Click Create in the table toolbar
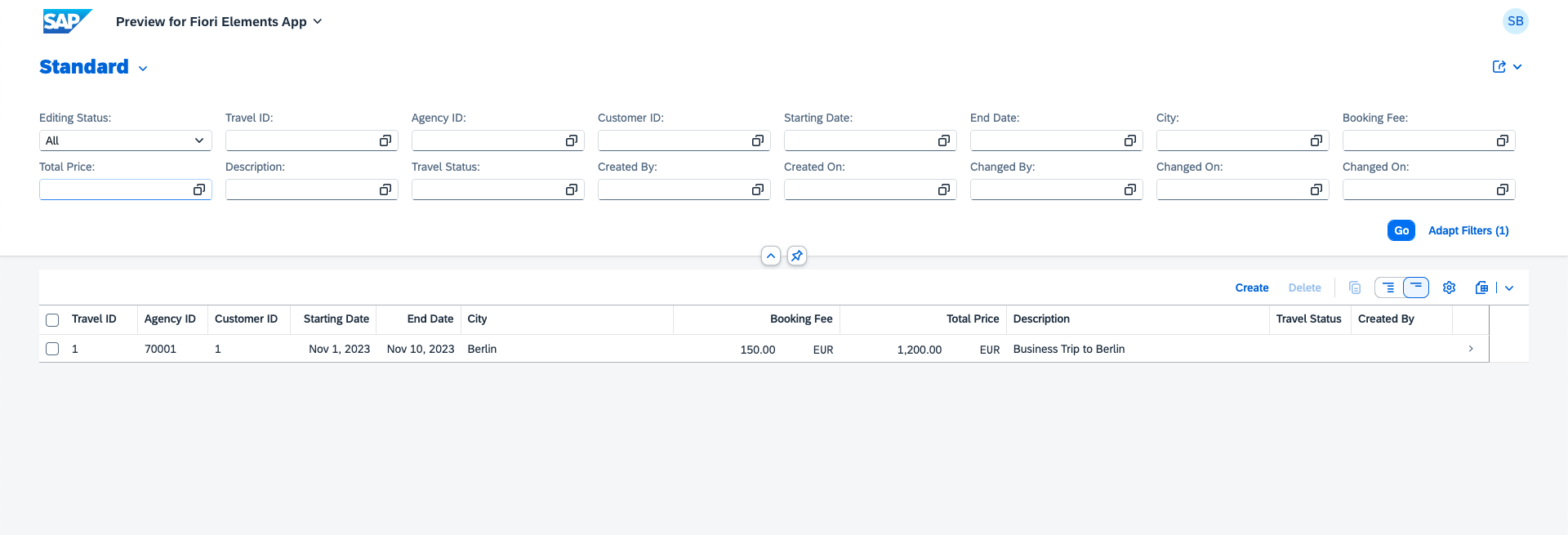This screenshot has width=1568, height=535. click(x=1252, y=288)
